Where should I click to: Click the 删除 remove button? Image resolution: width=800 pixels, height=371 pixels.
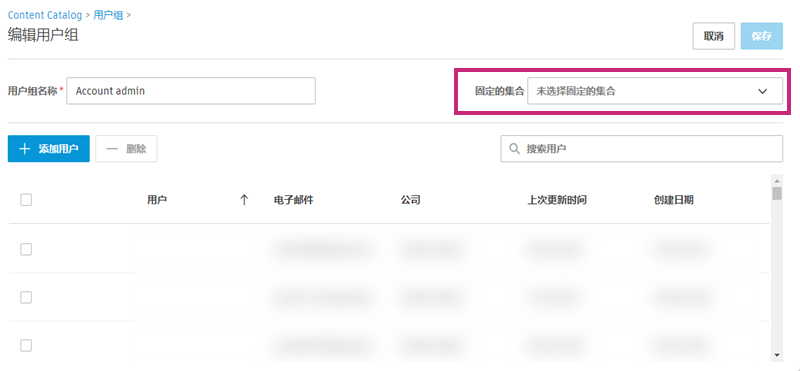(x=126, y=149)
